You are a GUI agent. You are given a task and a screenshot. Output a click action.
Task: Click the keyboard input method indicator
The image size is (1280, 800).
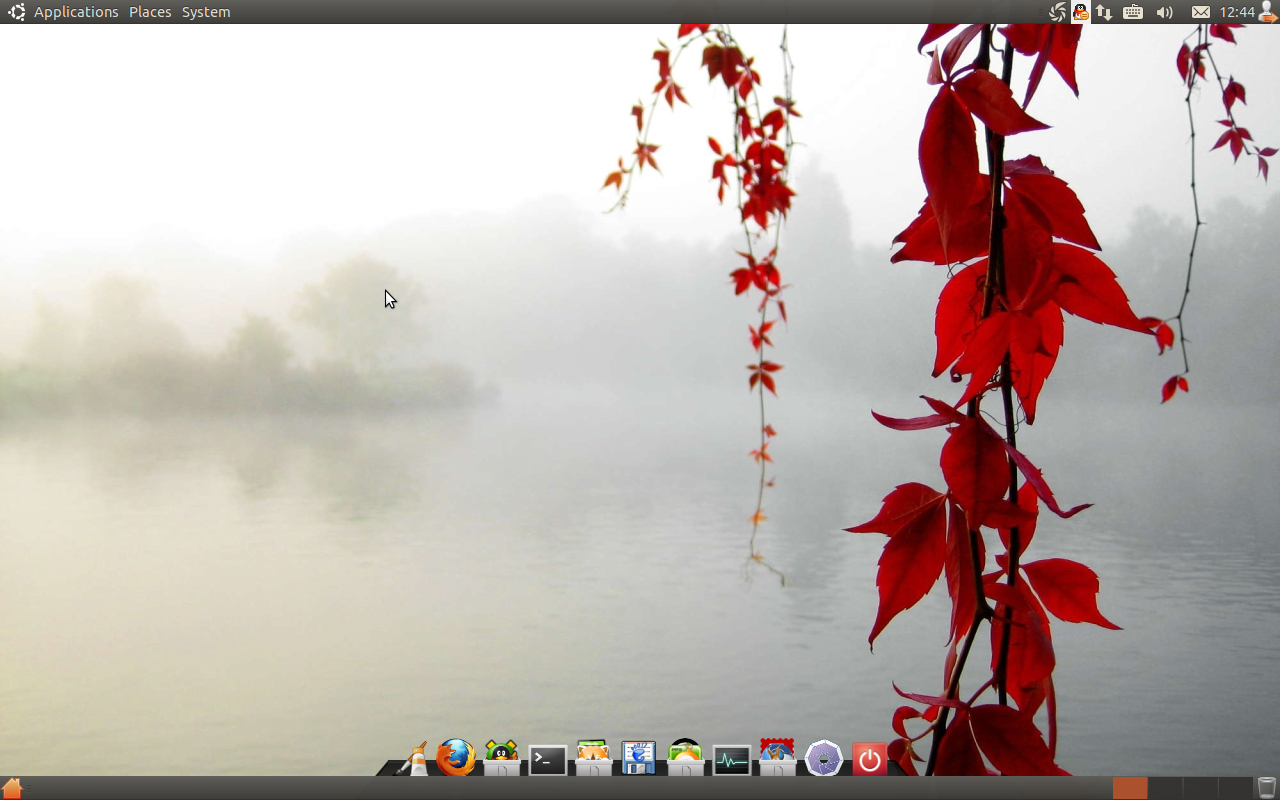(x=1133, y=12)
